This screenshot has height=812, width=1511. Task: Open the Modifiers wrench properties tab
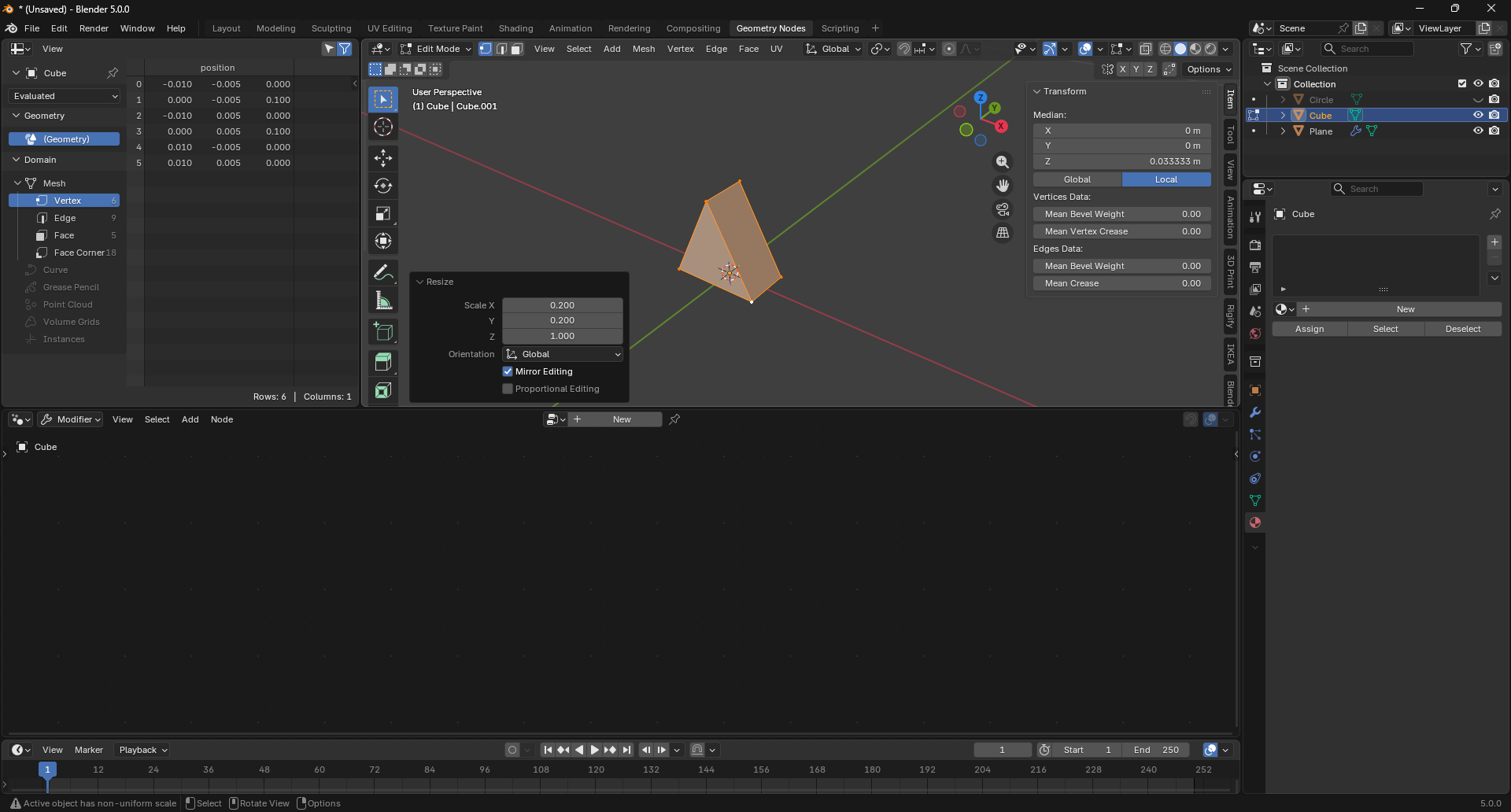(1255, 412)
